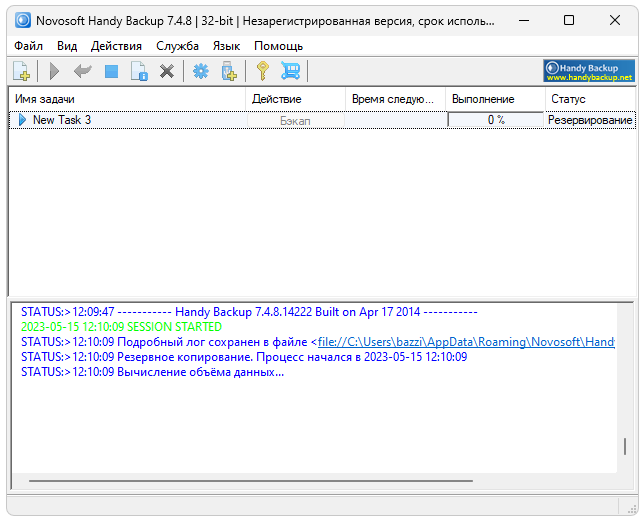Open the Язык menu
Image resolution: width=644 pixels, height=523 pixels.
pos(226,46)
